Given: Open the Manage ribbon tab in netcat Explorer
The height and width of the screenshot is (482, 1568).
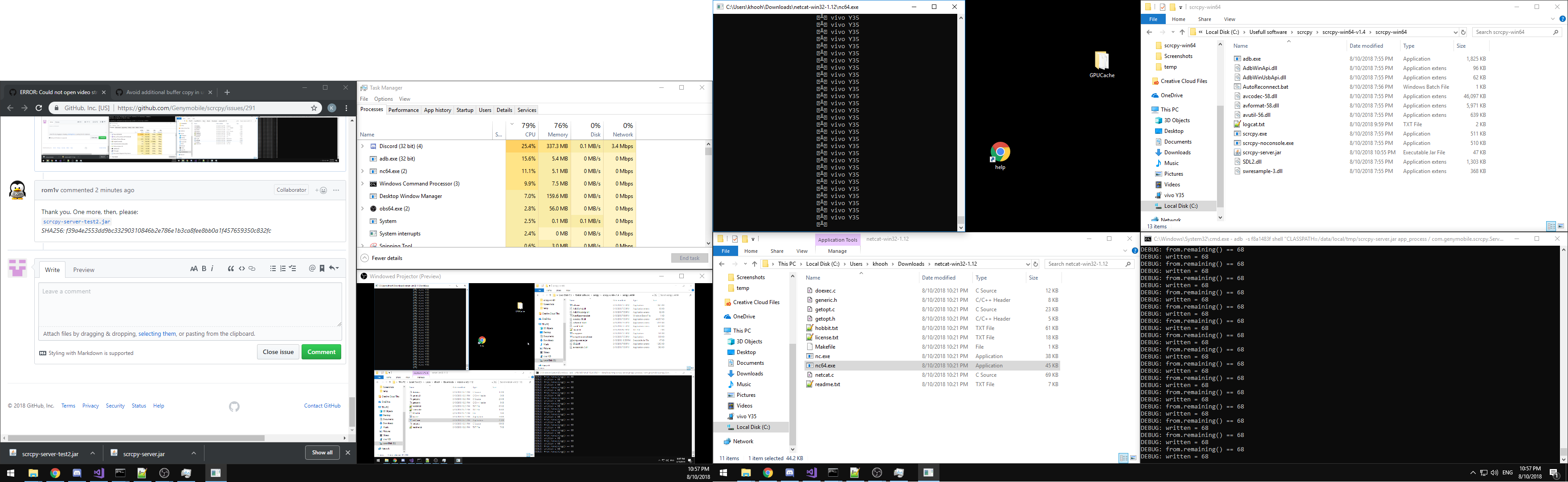Looking at the screenshot, I should 837,251.
